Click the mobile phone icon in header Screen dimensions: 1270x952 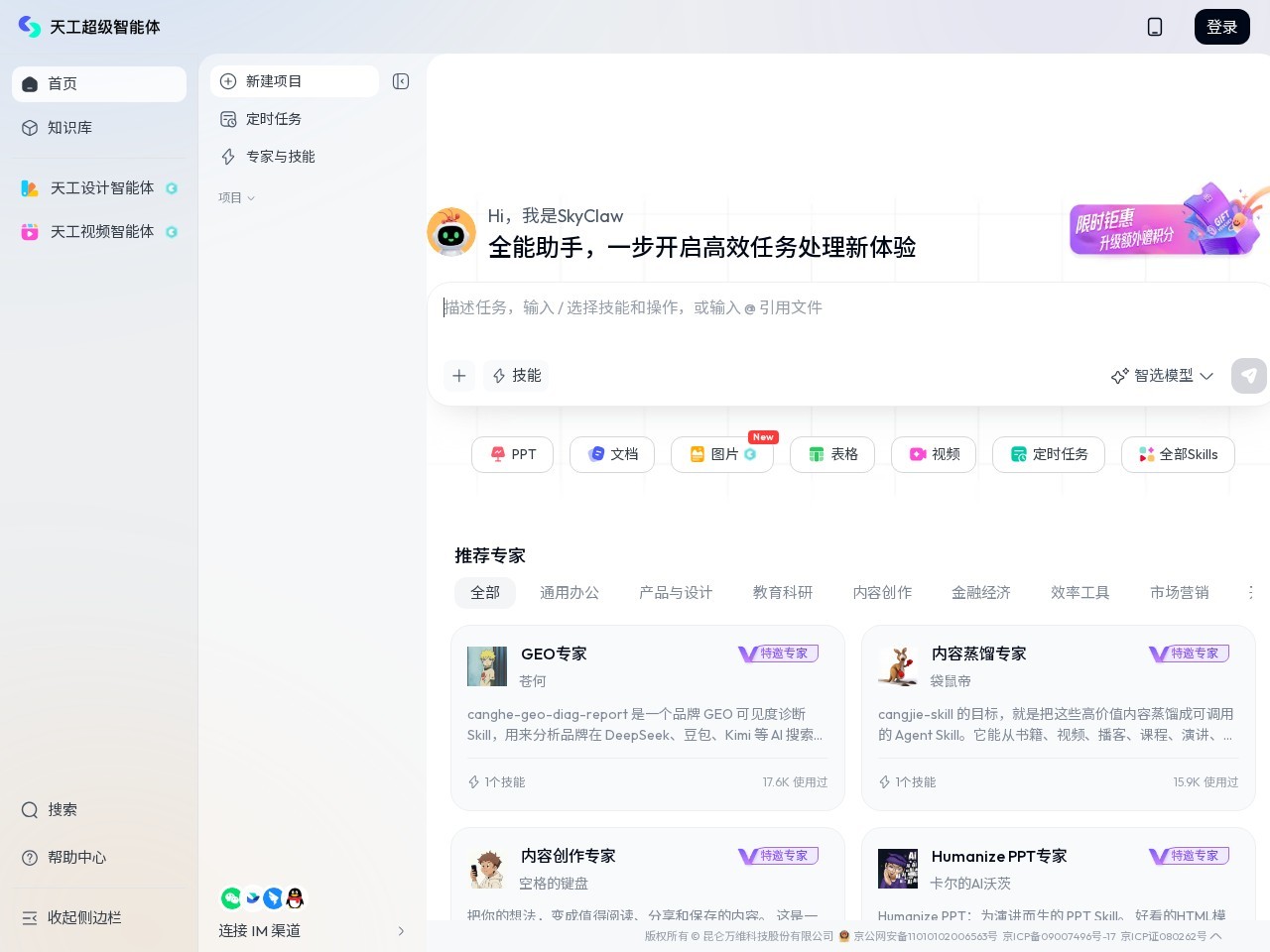coord(1155,27)
